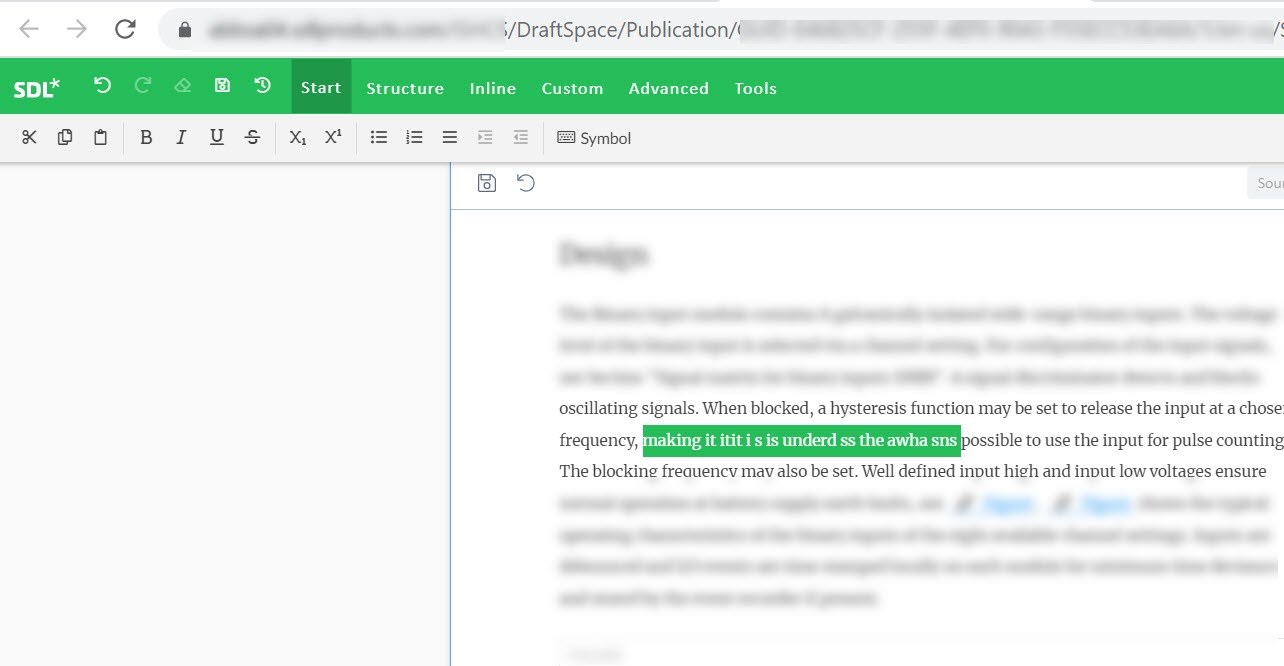Screen dimensions: 1284x666
Task: Apply subscript to the selection
Action: click(x=297, y=137)
